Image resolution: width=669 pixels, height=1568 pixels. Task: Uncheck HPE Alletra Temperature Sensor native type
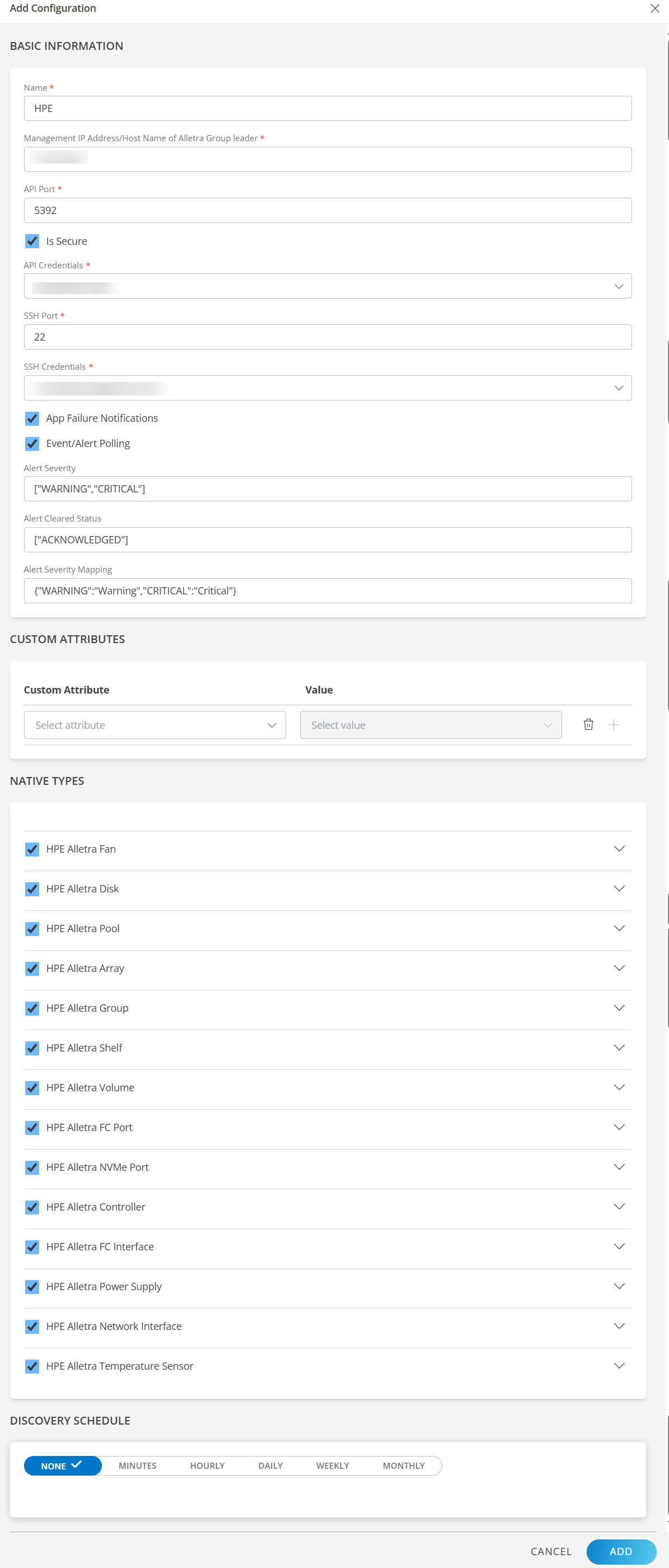pyautogui.click(x=32, y=1366)
